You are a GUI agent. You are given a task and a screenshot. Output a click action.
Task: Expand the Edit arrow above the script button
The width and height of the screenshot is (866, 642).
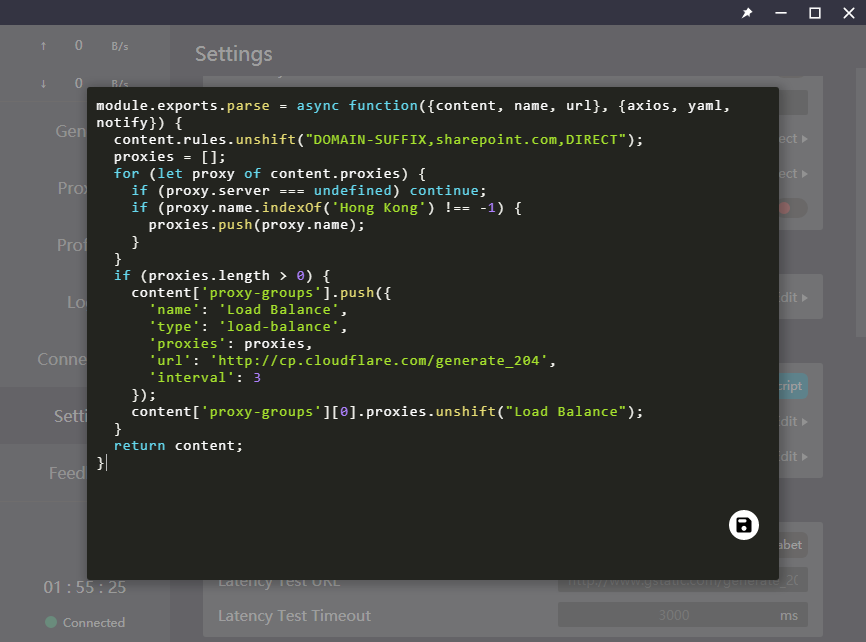(797, 297)
